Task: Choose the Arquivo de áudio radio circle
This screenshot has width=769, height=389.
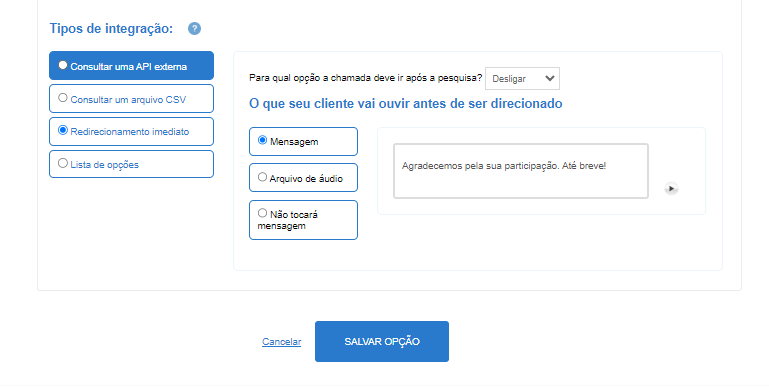Action: (x=262, y=177)
